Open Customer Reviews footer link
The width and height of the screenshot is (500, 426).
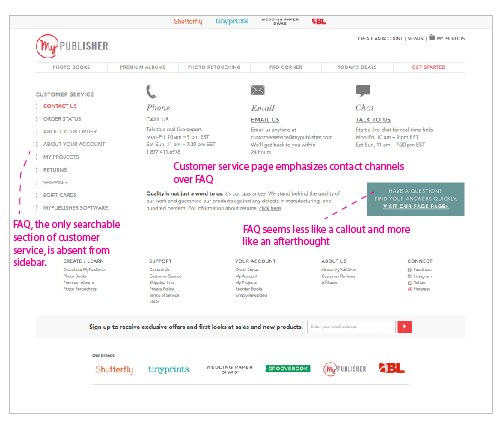pyautogui.click(x=338, y=276)
